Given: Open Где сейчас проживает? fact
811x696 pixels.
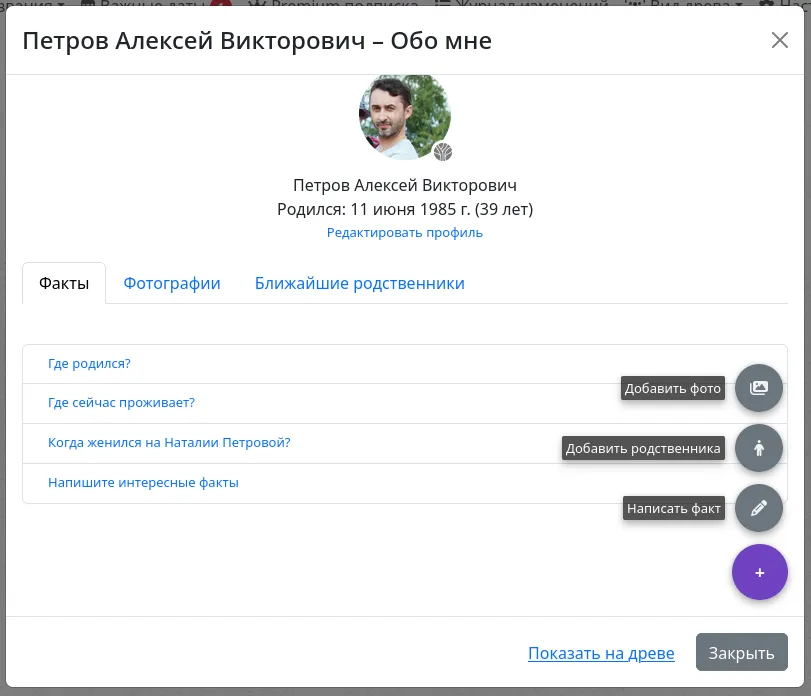Looking at the screenshot, I should (x=121, y=402).
